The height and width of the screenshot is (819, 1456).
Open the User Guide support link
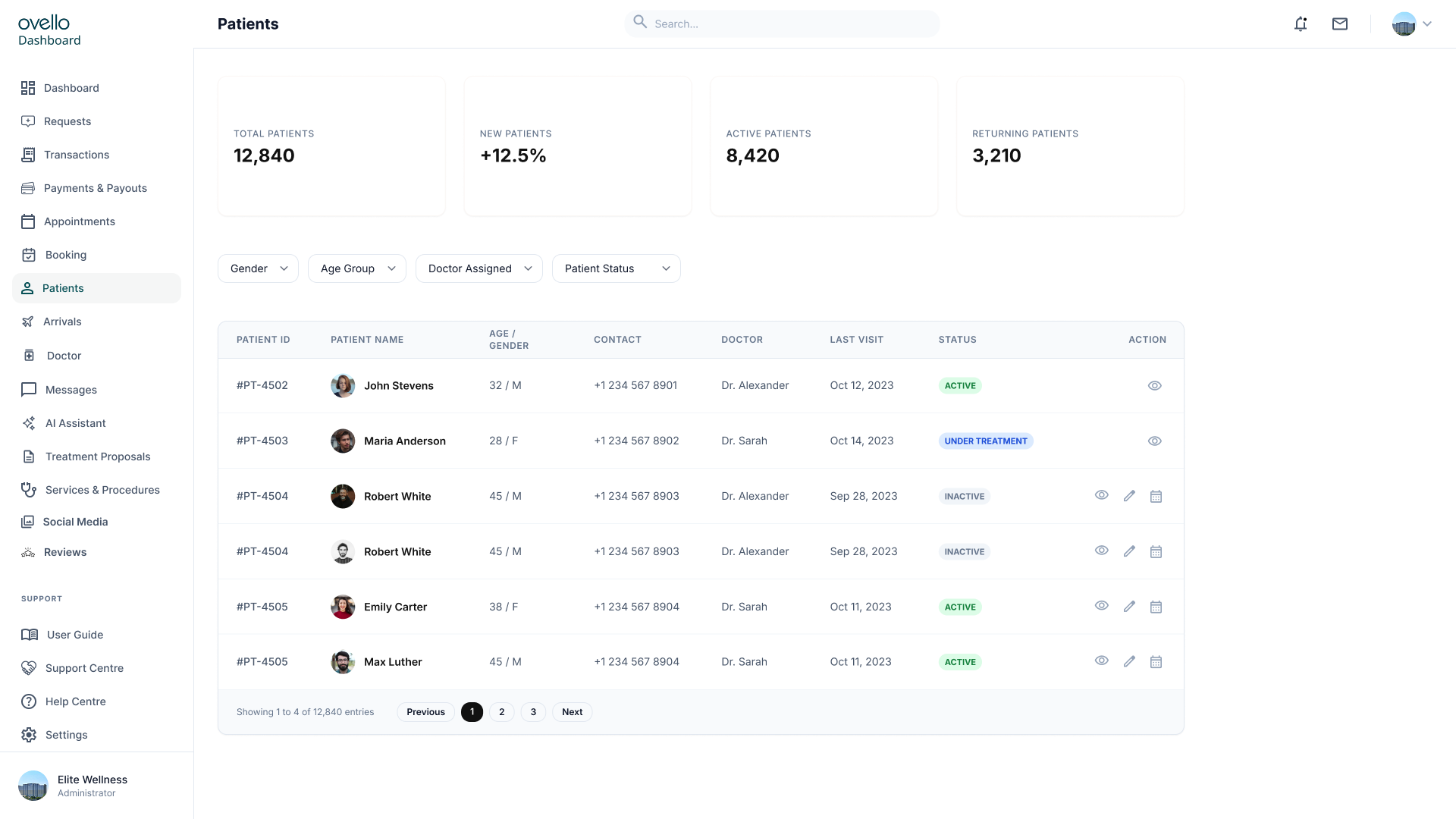96,635
